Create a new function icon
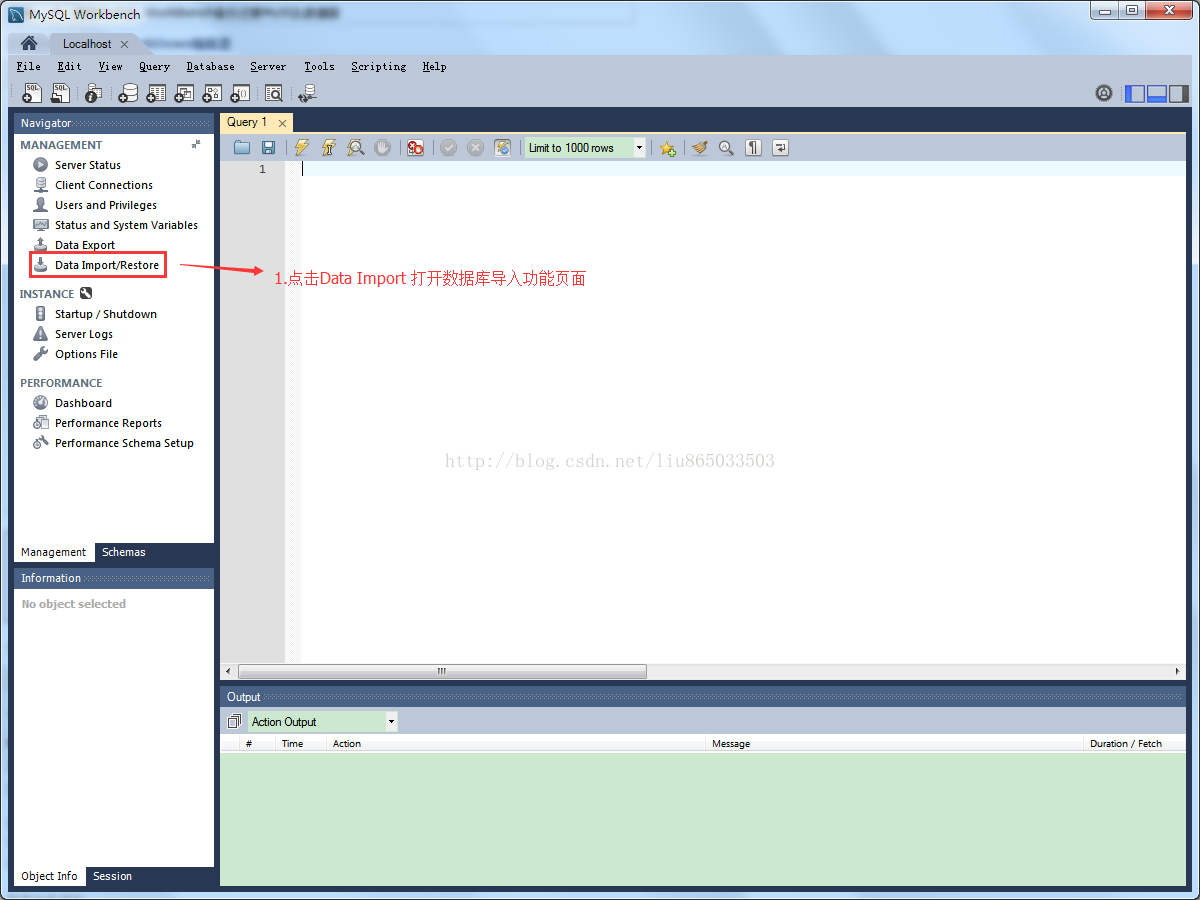The width and height of the screenshot is (1200, 900). click(240, 93)
